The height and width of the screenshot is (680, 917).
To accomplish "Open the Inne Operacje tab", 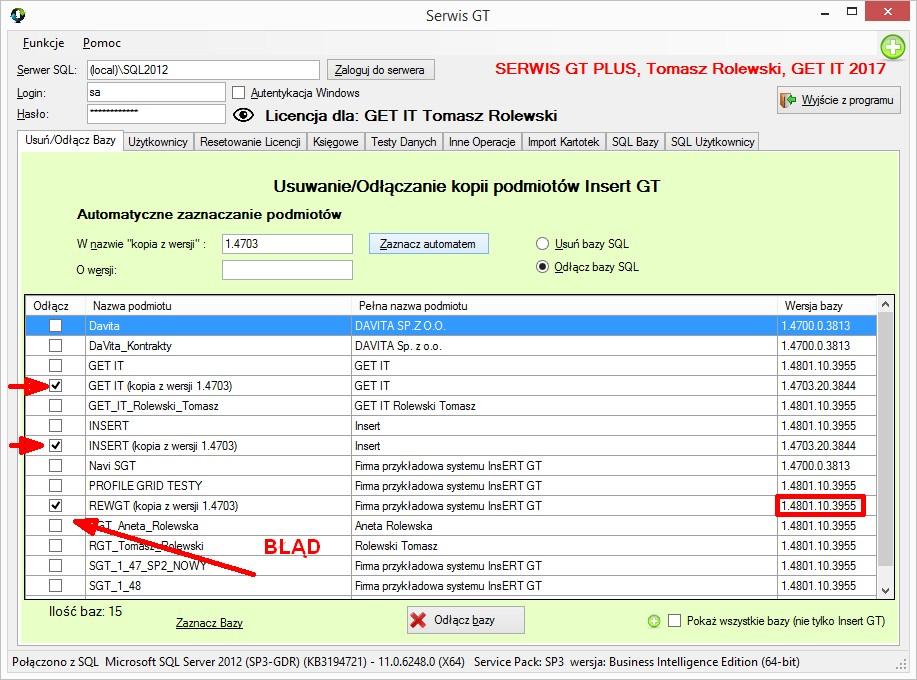I will click(x=482, y=142).
